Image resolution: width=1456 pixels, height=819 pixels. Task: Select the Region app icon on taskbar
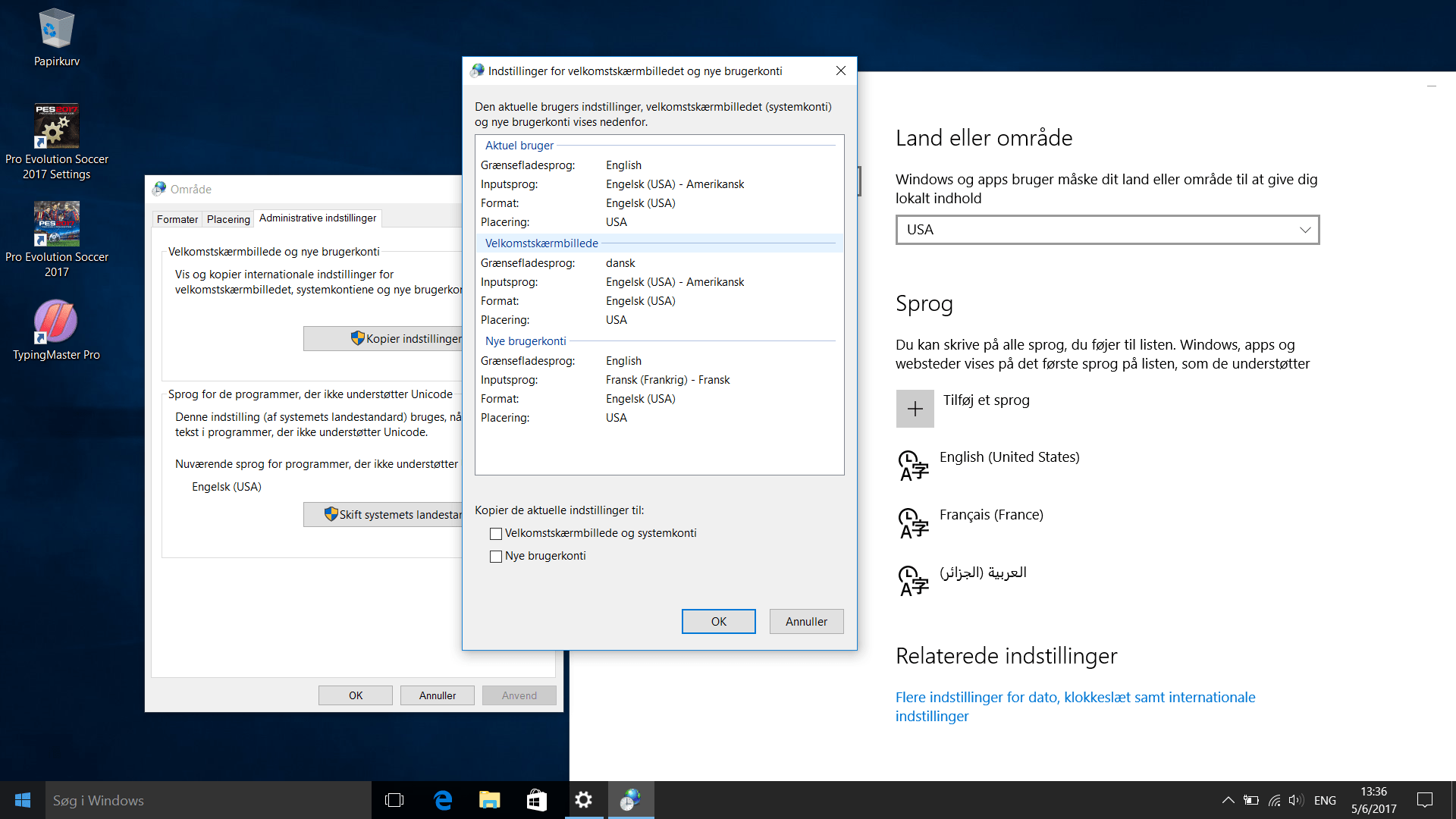click(x=631, y=800)
